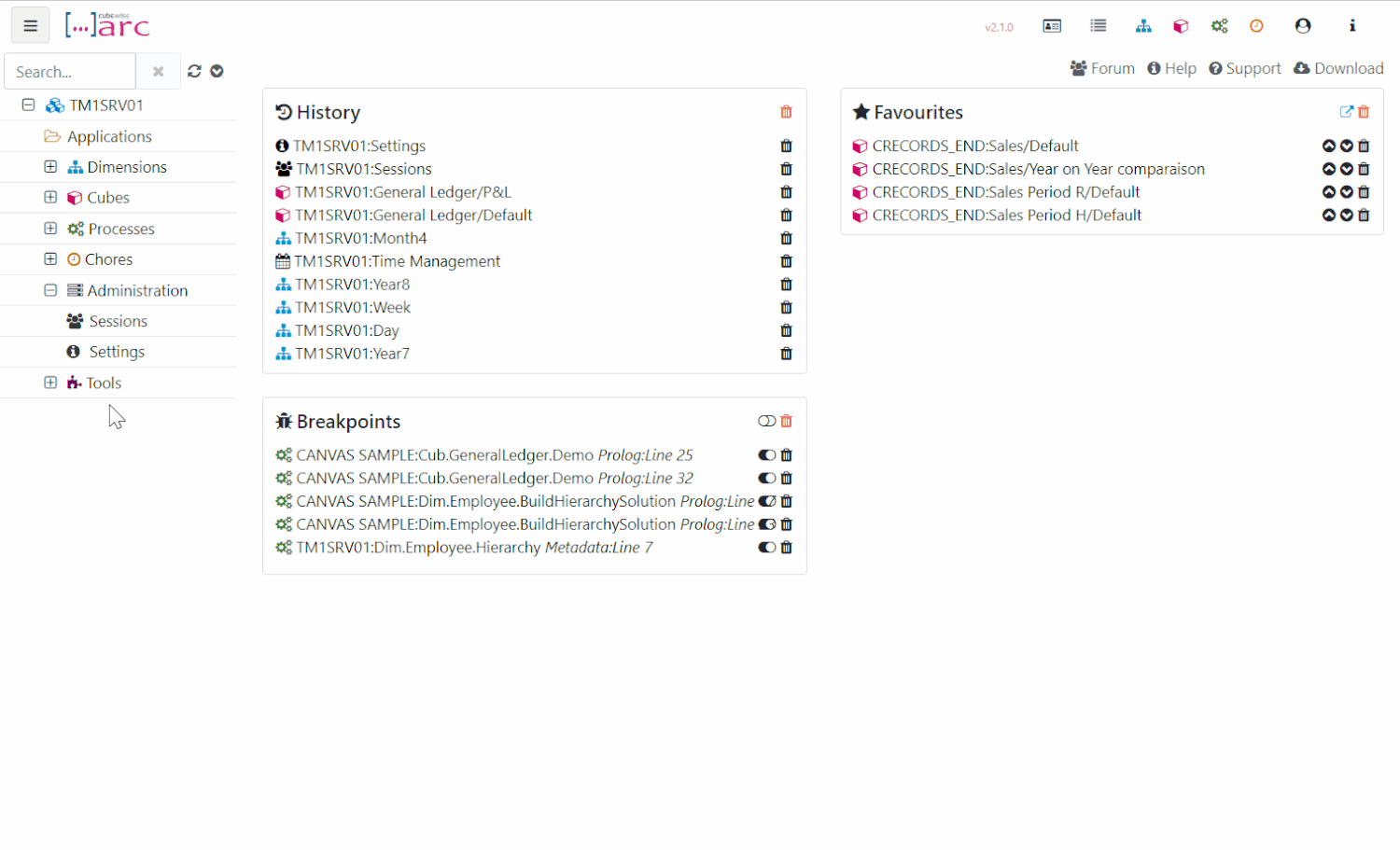
Task: Clear the History panel with its trash icon
Action: point(786,111)
